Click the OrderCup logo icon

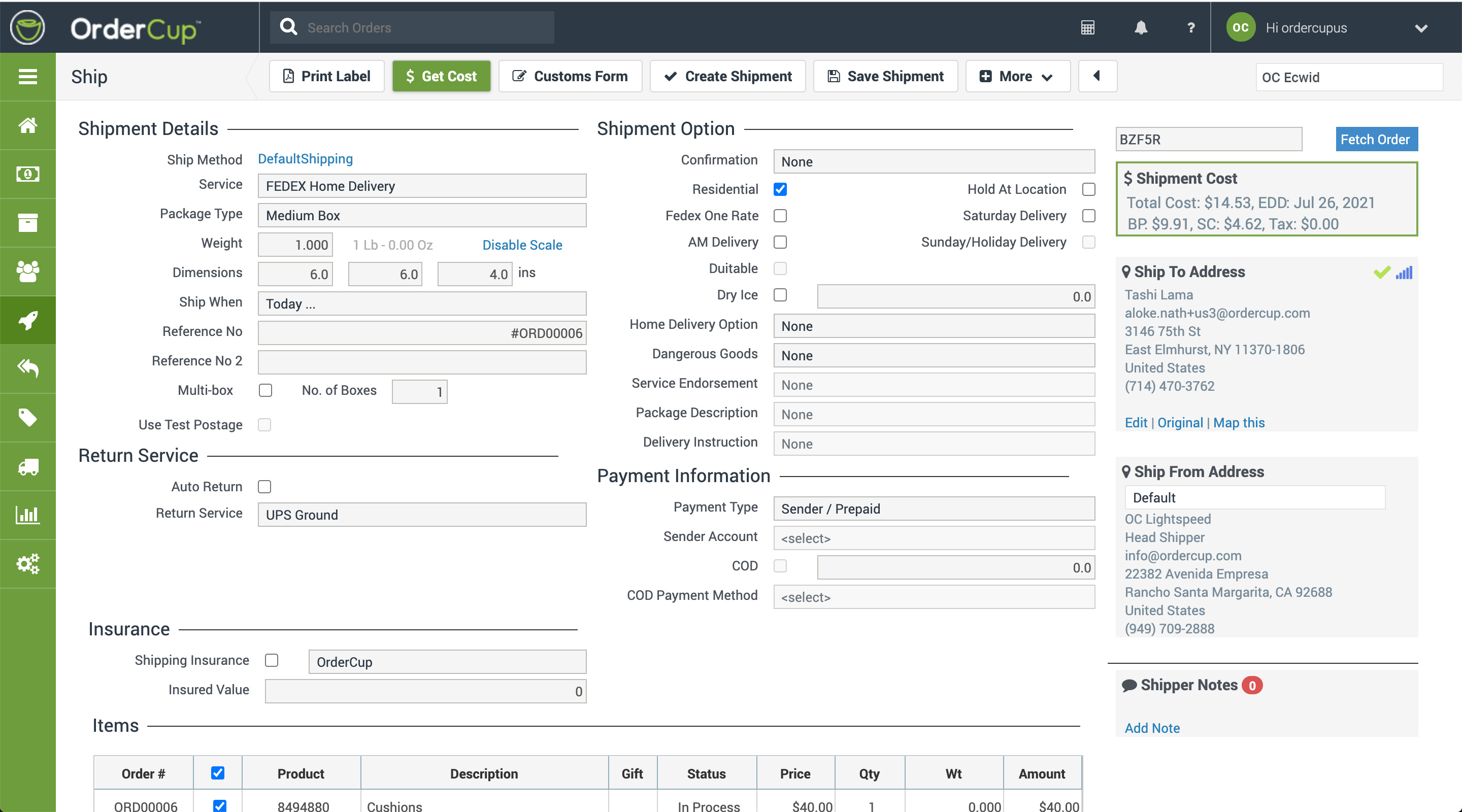27,27
